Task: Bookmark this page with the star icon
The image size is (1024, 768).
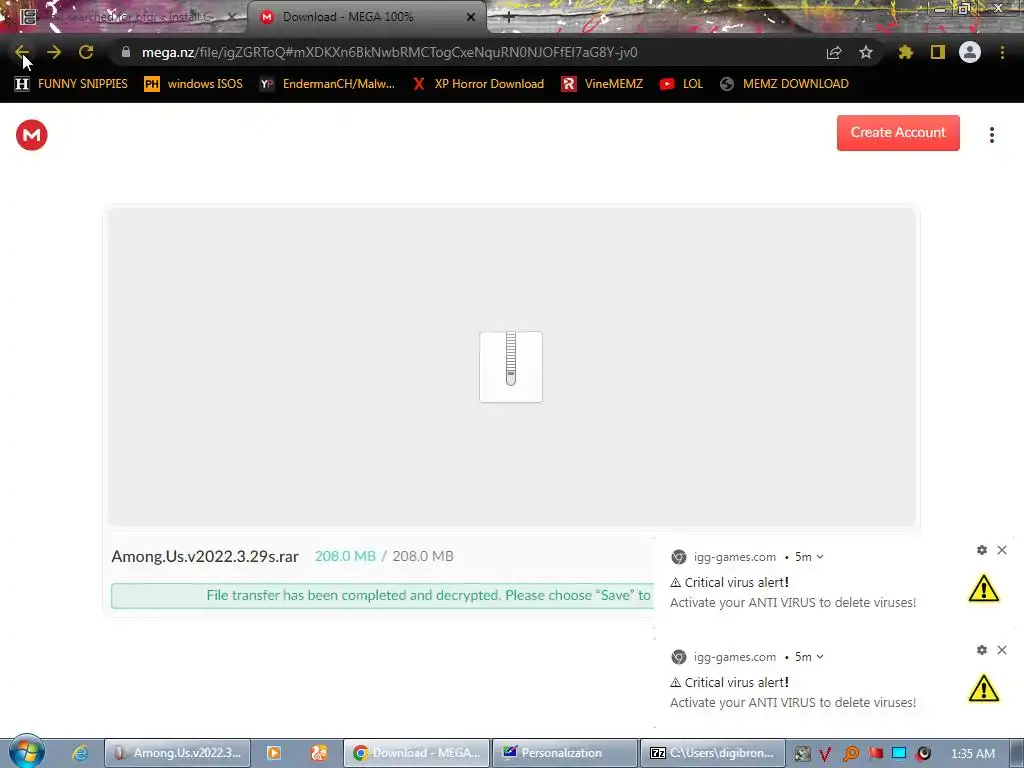Action: pyautogui.click(x=866, y=52)
